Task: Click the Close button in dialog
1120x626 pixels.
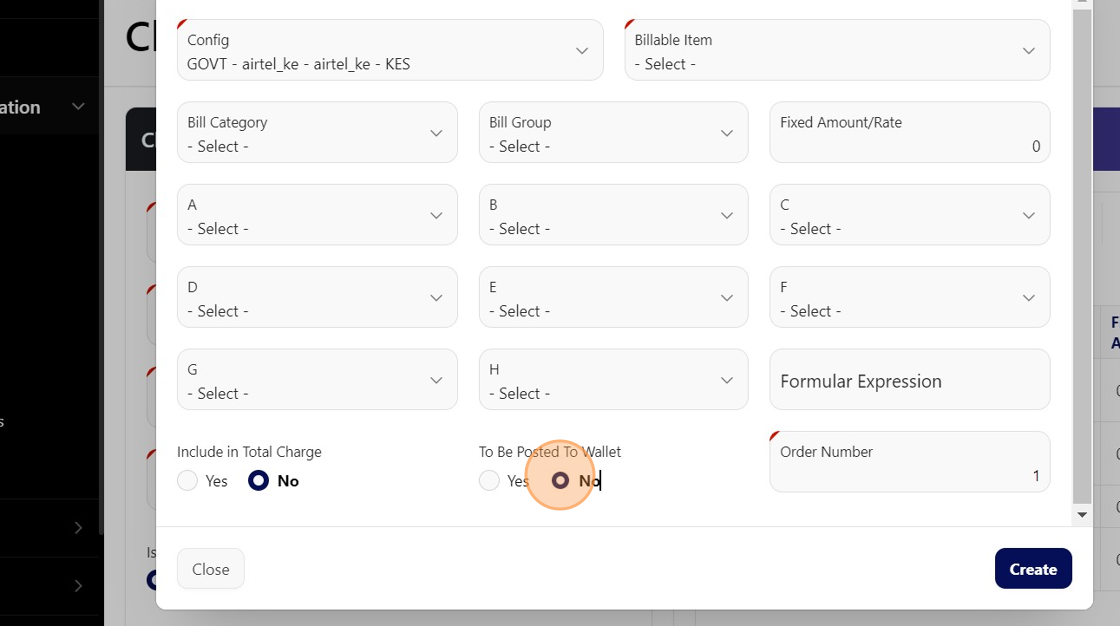Action: point(211,569)
